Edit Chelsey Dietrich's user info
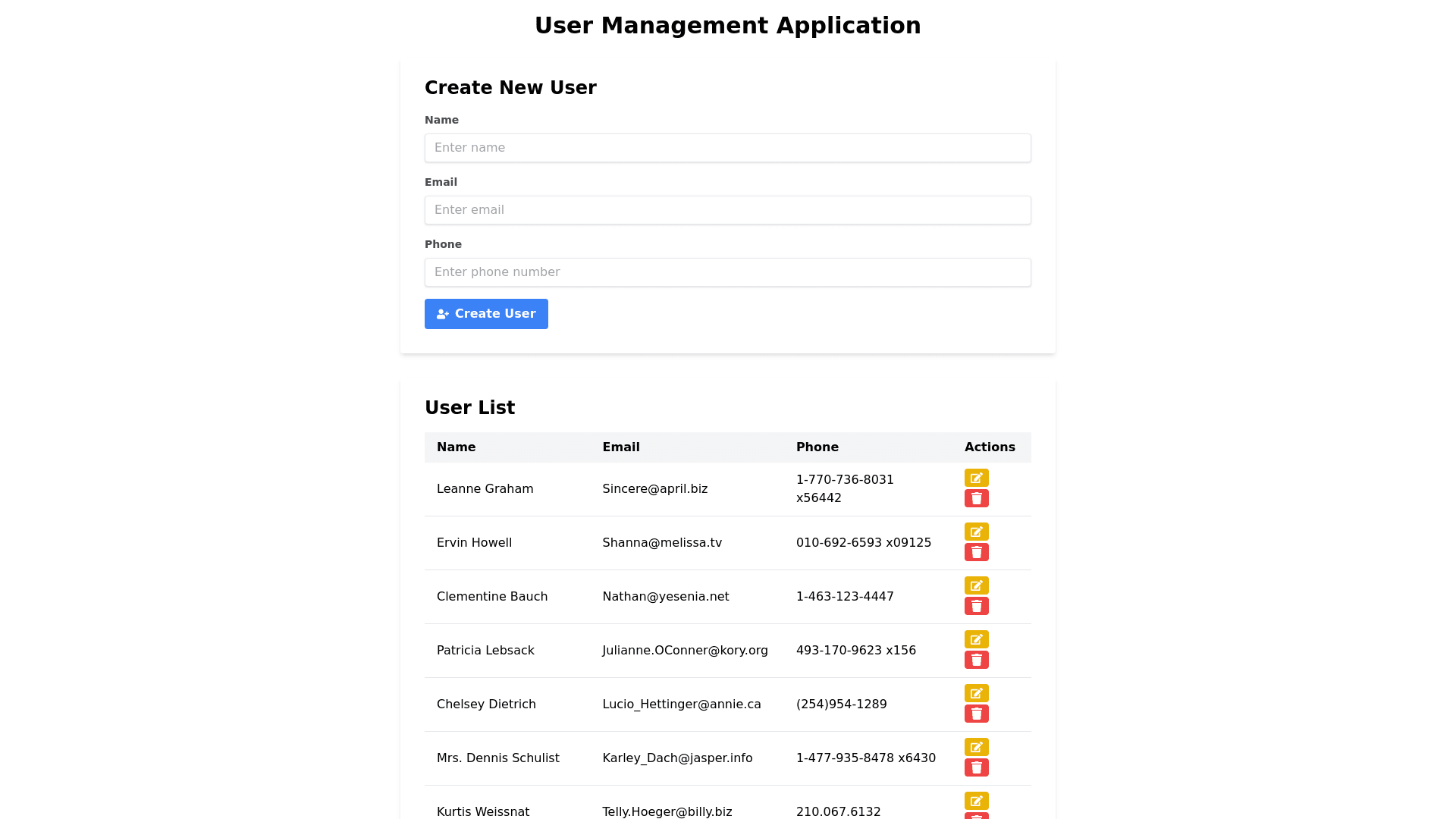This screenshot has height=819, width=1456. point(976,693)
